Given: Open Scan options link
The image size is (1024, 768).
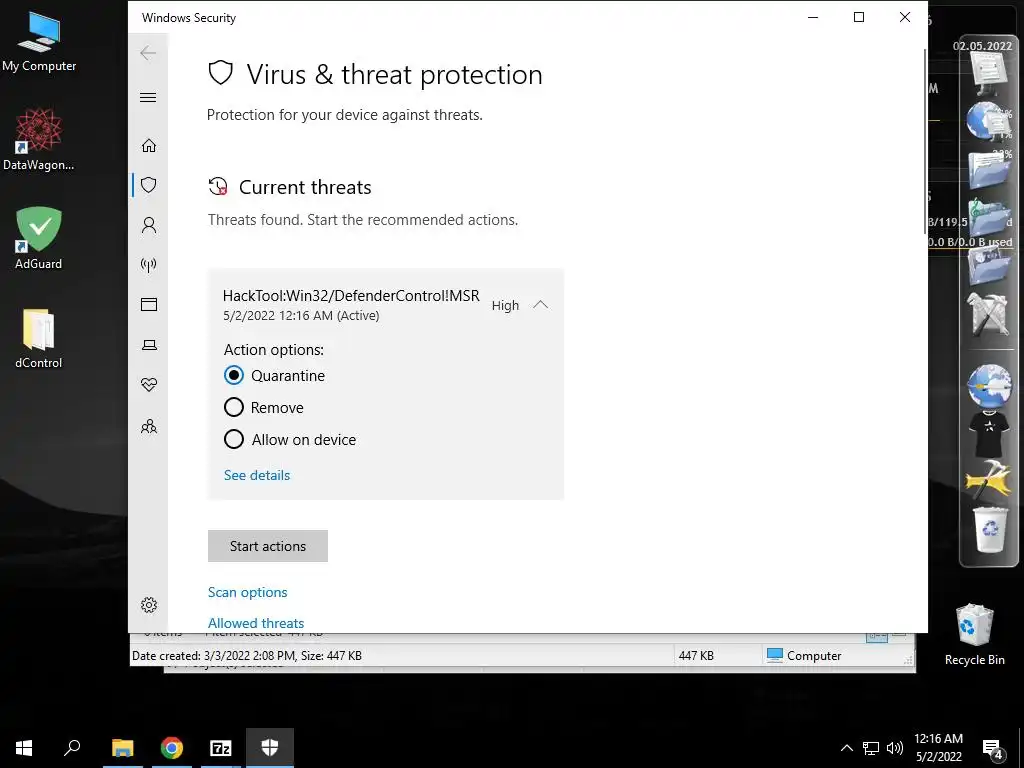Looking at the screenshot, I should [248, 592].
